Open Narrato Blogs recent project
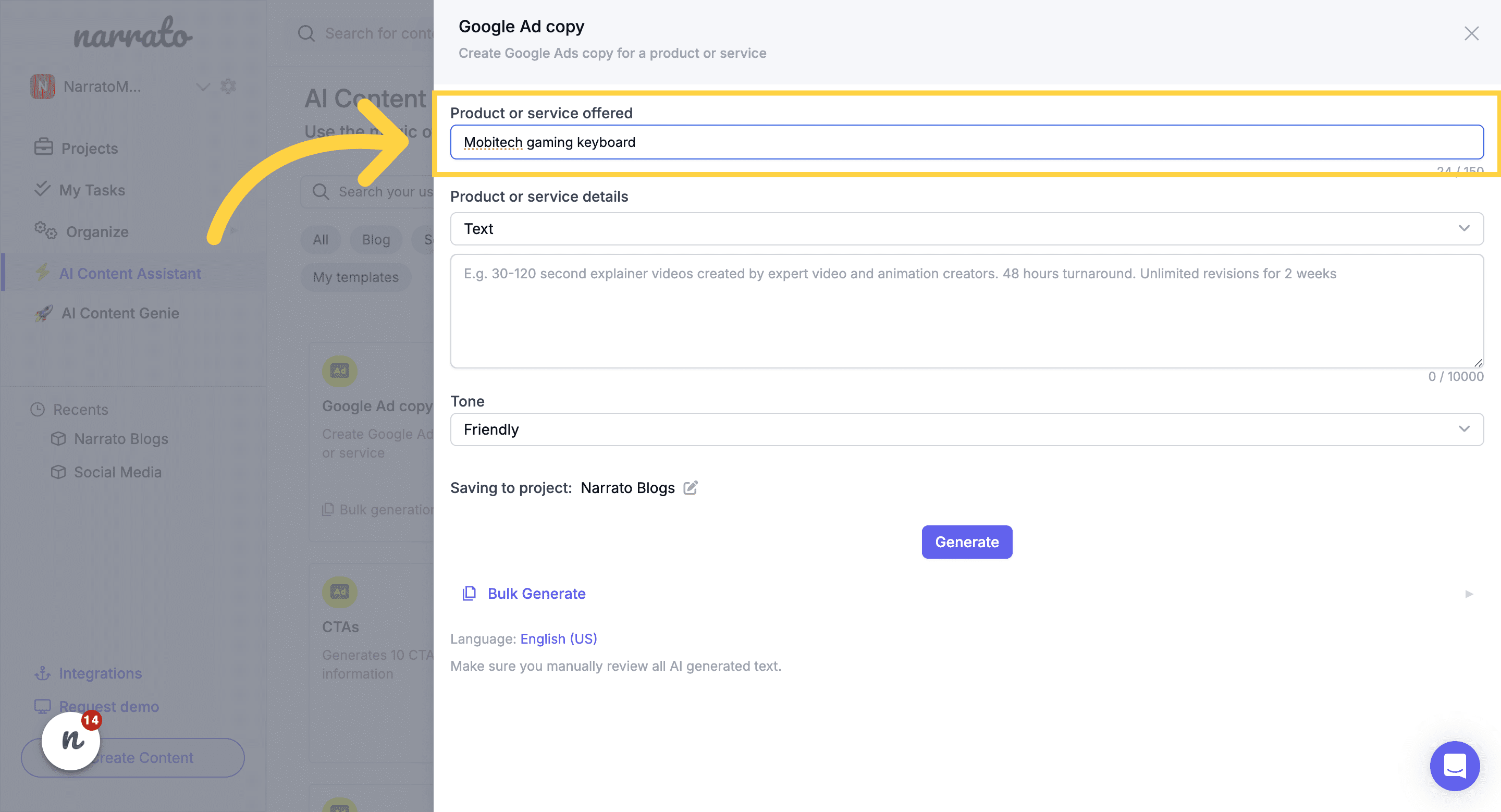Viewport: 1501px width, 812px height. 120,439
